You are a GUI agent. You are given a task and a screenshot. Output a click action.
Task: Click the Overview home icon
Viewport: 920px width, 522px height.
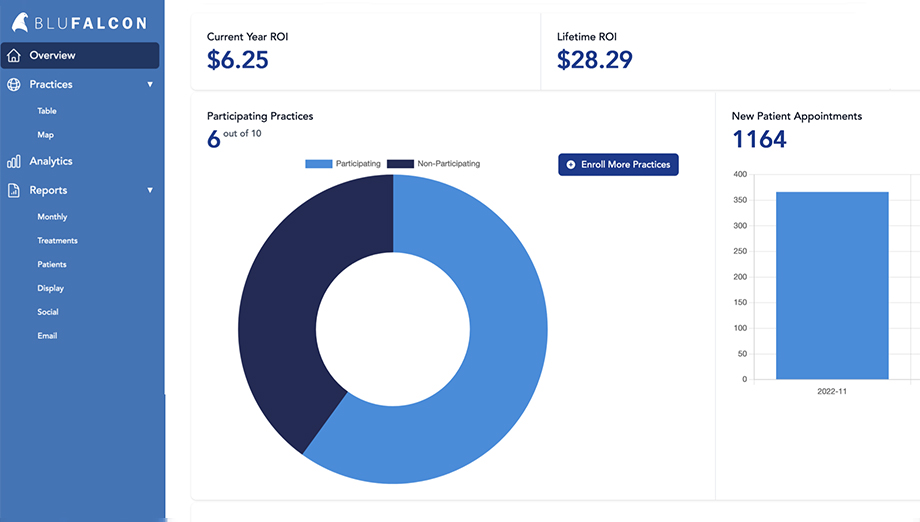(14, 56)
